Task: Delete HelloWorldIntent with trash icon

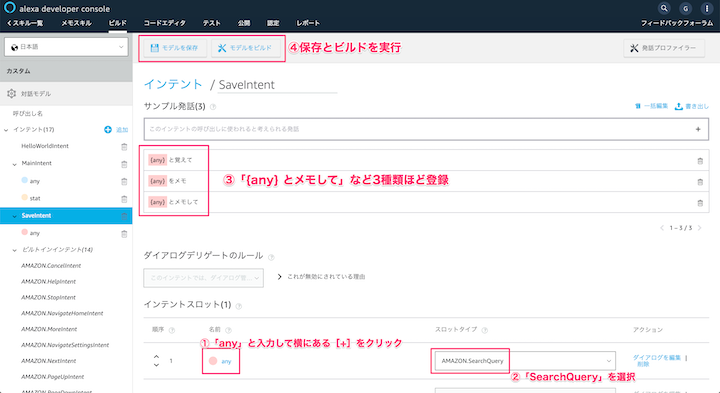Action: click(x=124, y=146)
